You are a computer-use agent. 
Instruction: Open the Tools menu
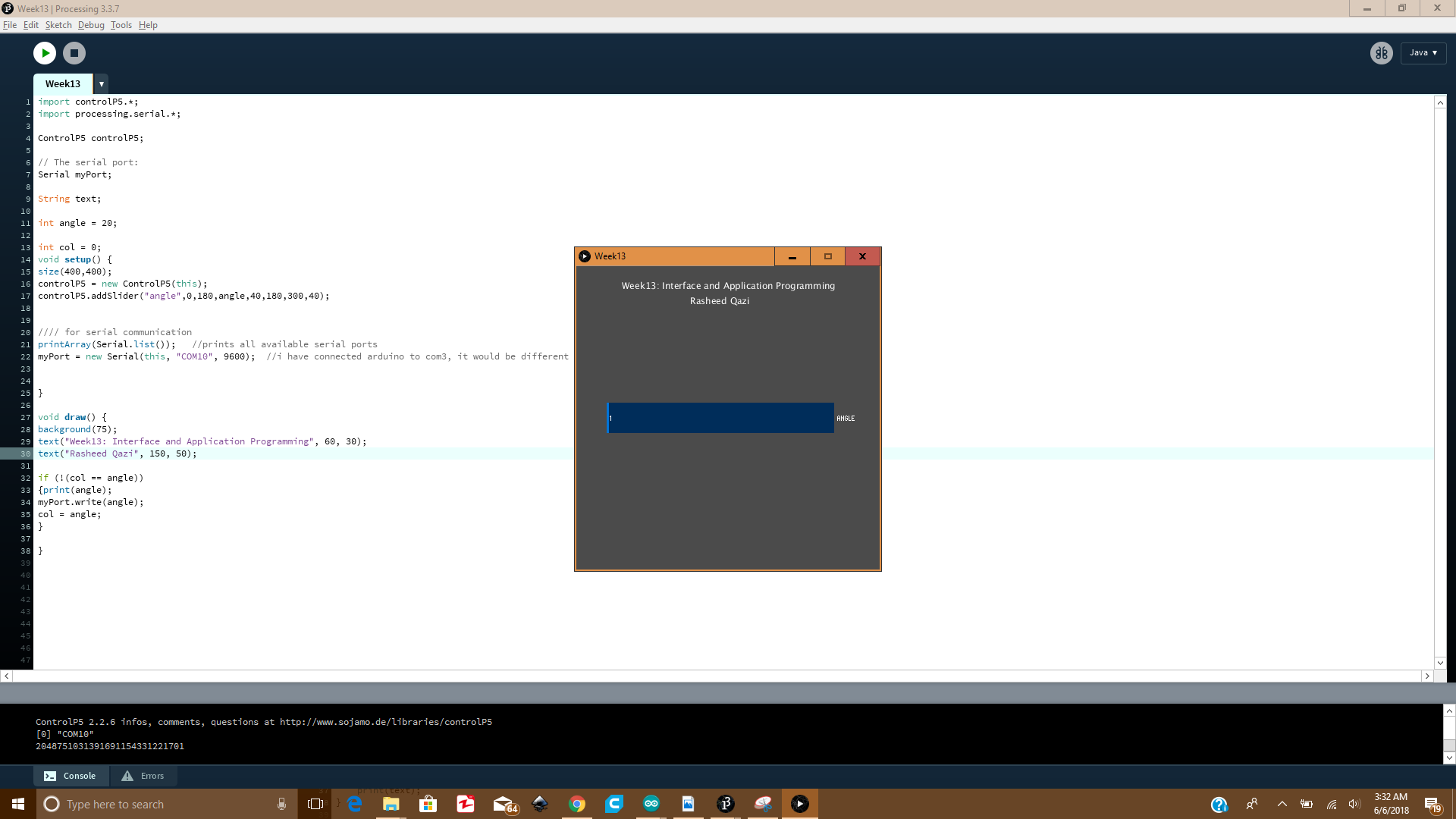coord(121,25)
